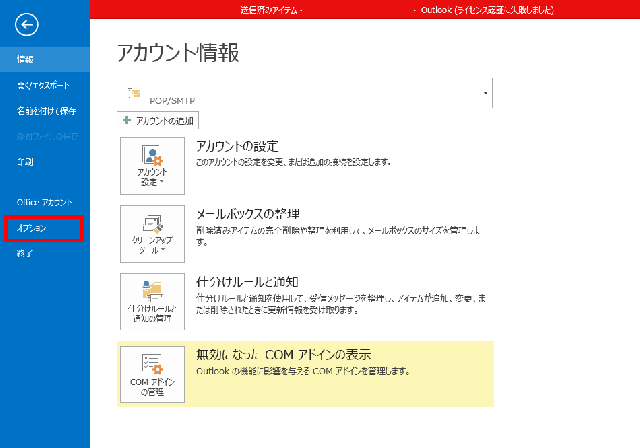Click the description under アカウントの設定

click(293, 162)
